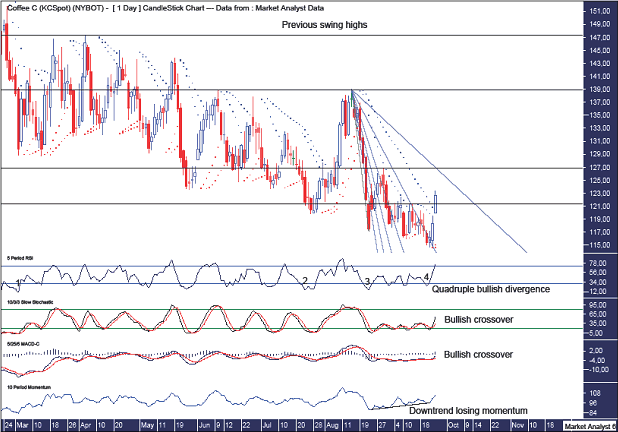The image size is (618, 432).
Task: Click the 115.00 price axis label
Action: point(600,245)
